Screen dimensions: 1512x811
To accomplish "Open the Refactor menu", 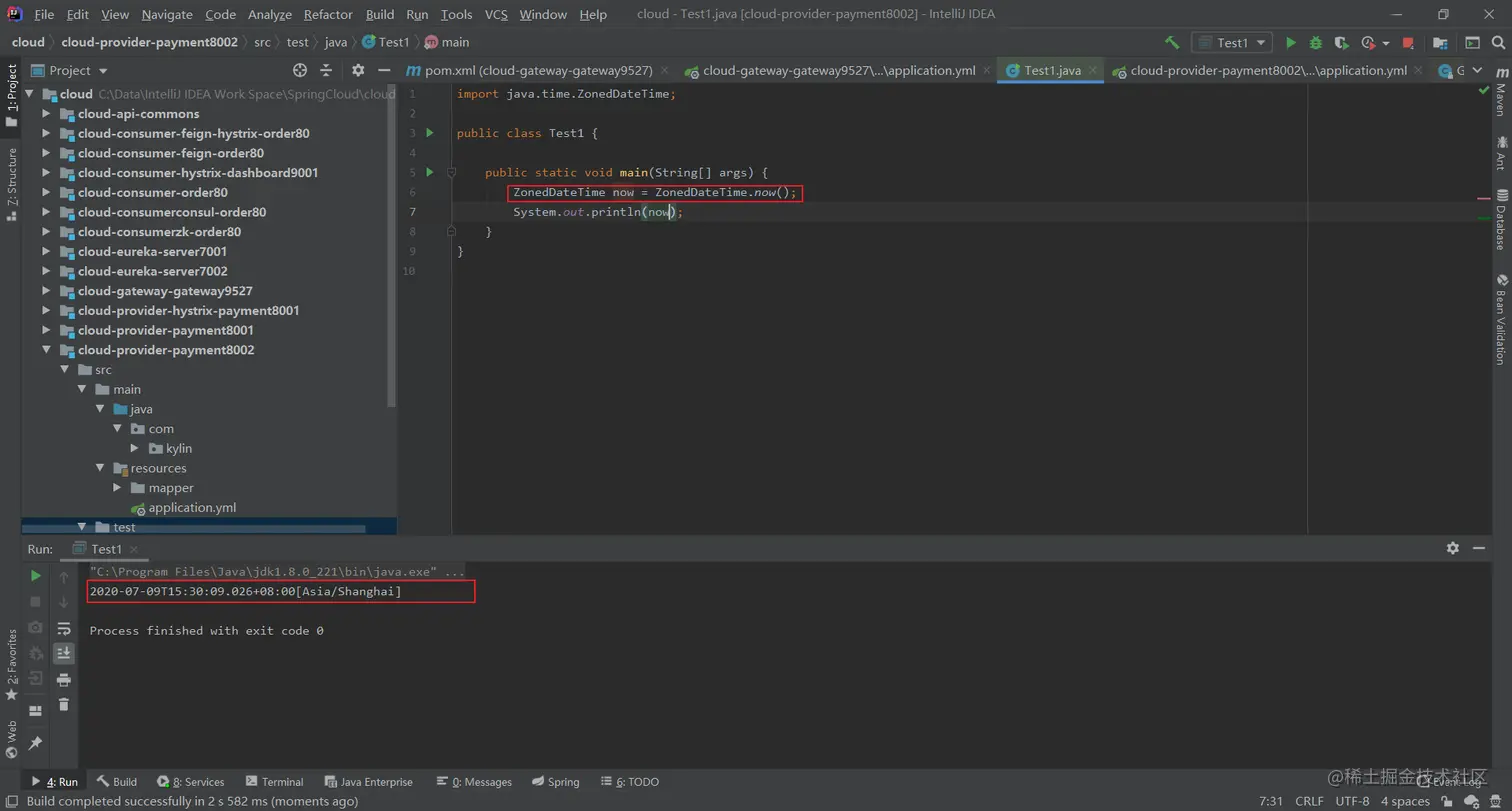I will 328,14.
